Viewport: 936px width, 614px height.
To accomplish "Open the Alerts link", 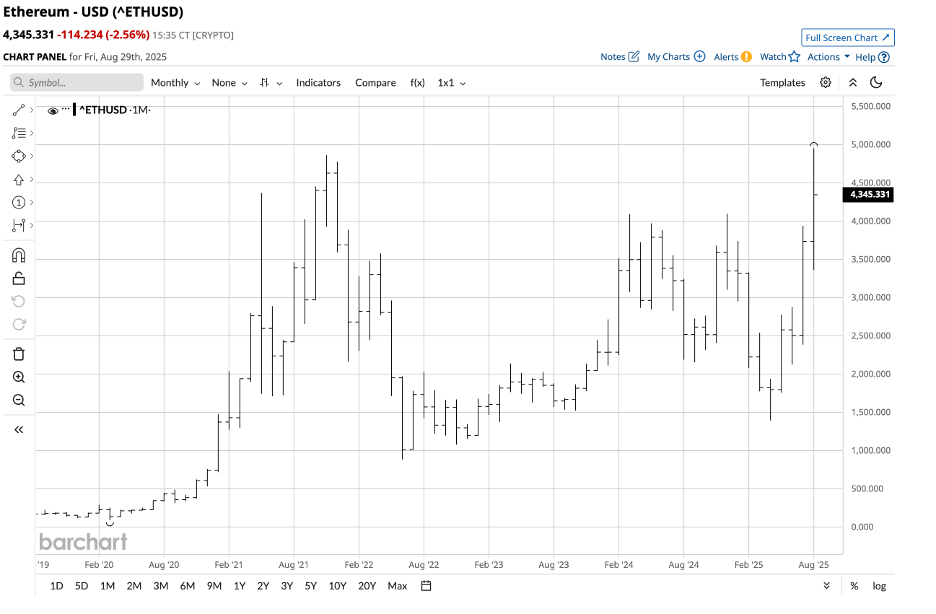I will (732, 57).
